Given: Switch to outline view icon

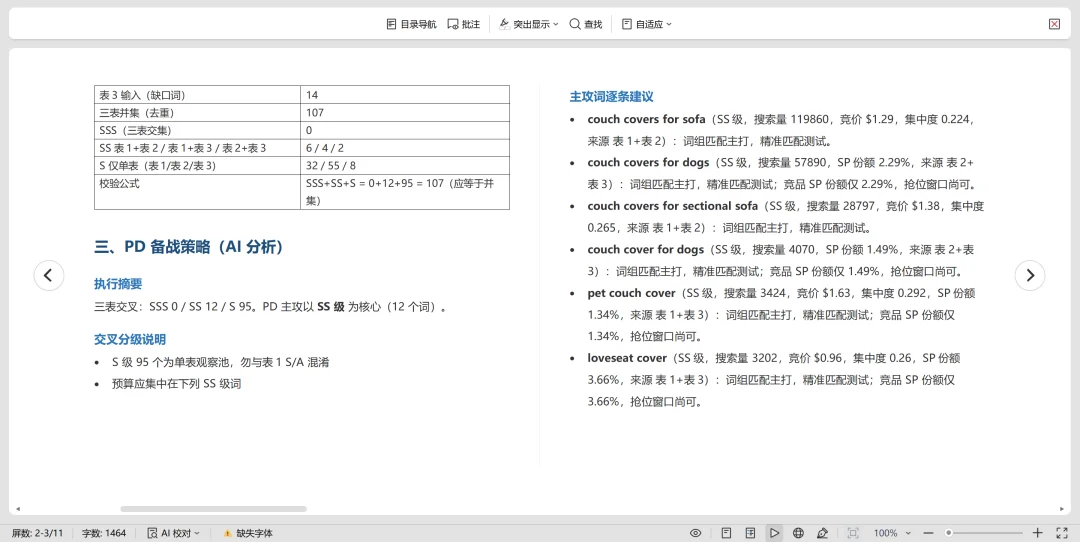Looking at the screenshot, I should [750, 533].
